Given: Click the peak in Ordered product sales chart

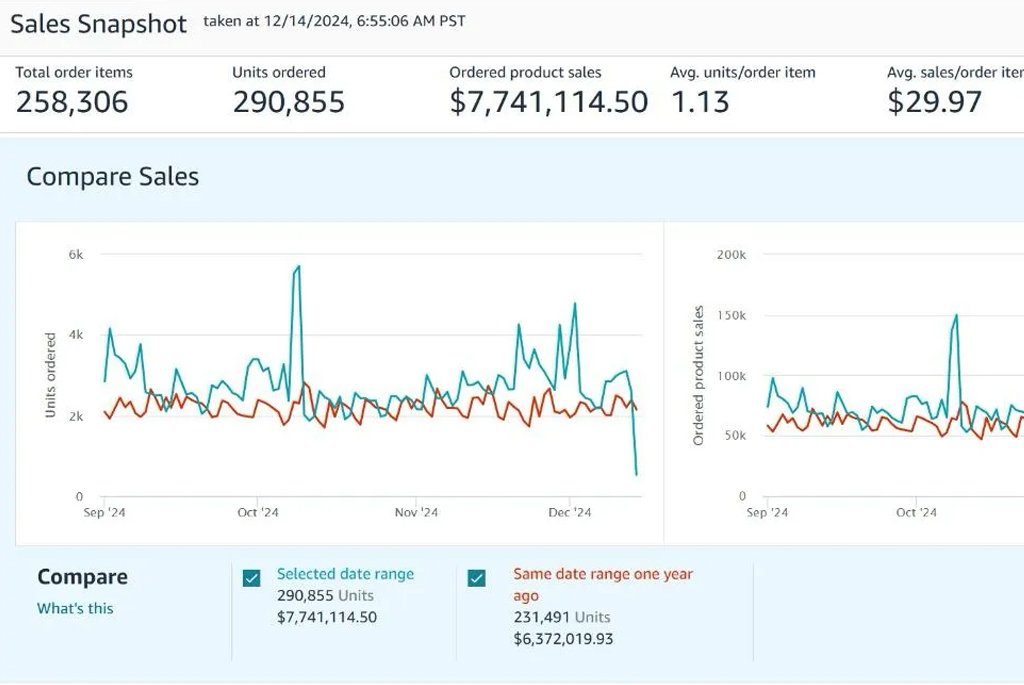Looking at the screenshot, I should (x=956, y=316).
